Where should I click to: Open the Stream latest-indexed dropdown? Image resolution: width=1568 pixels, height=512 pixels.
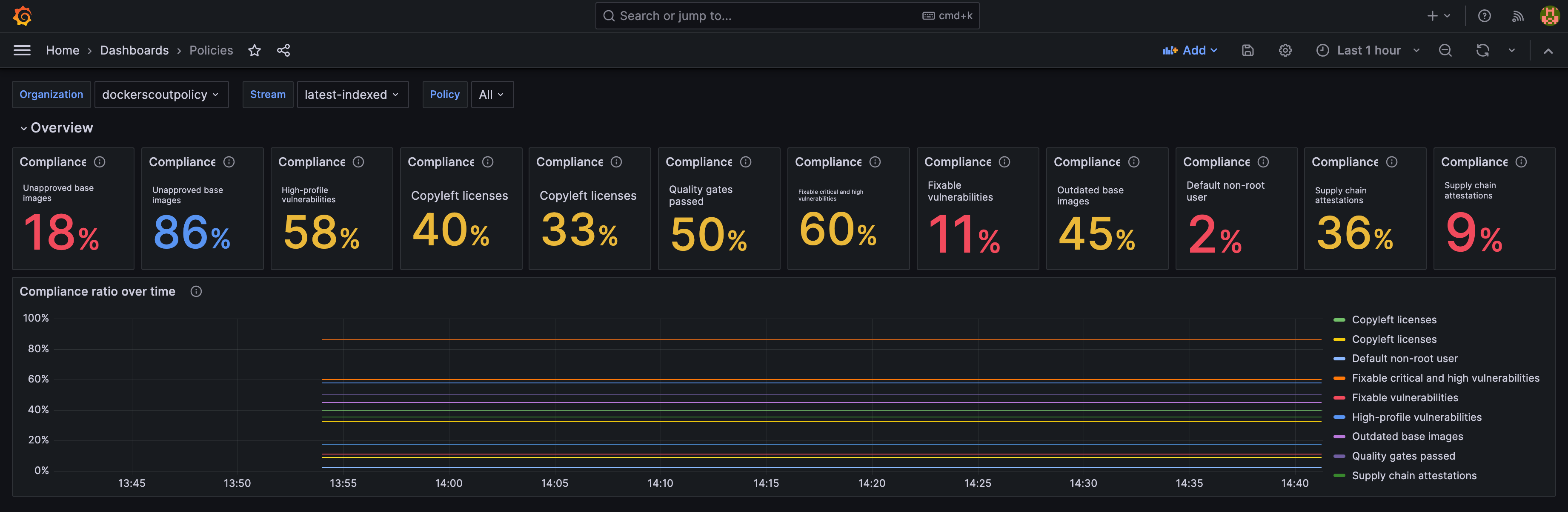pyautogui.click(x=352, y=95)
